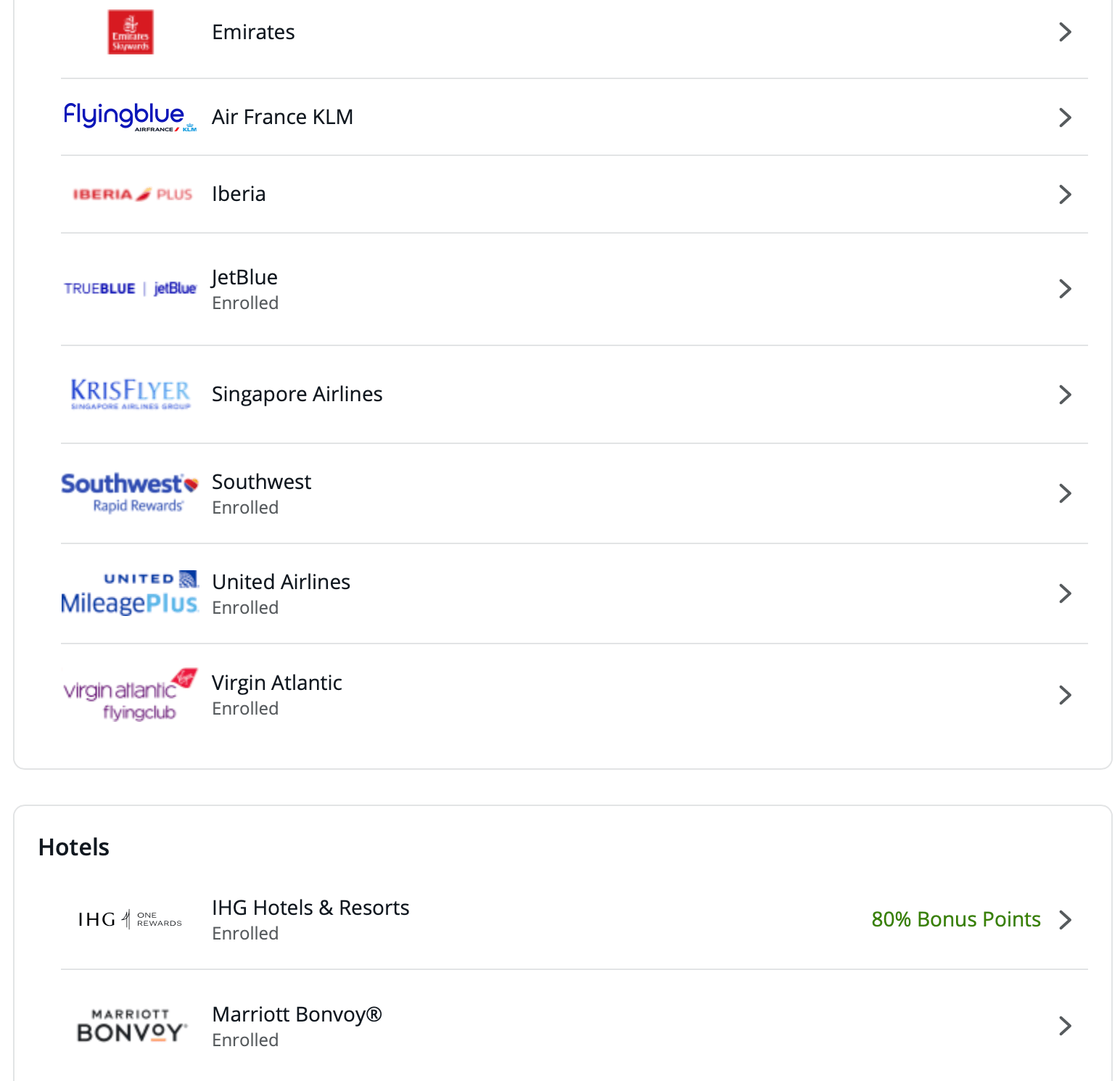
Task: Expand the Virgin Atlantic row chevron
Action: pos(1064,695)
